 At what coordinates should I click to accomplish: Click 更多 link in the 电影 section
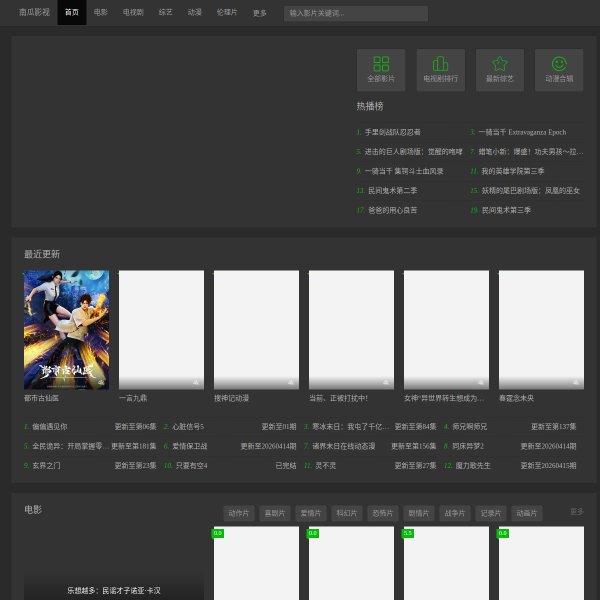coord(577,511)
